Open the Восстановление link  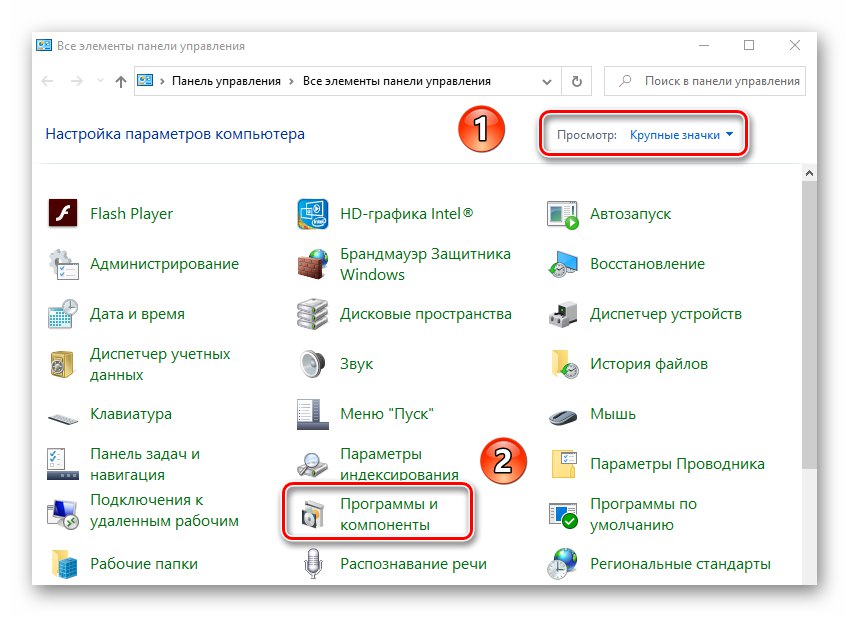[x=648, y=264]
